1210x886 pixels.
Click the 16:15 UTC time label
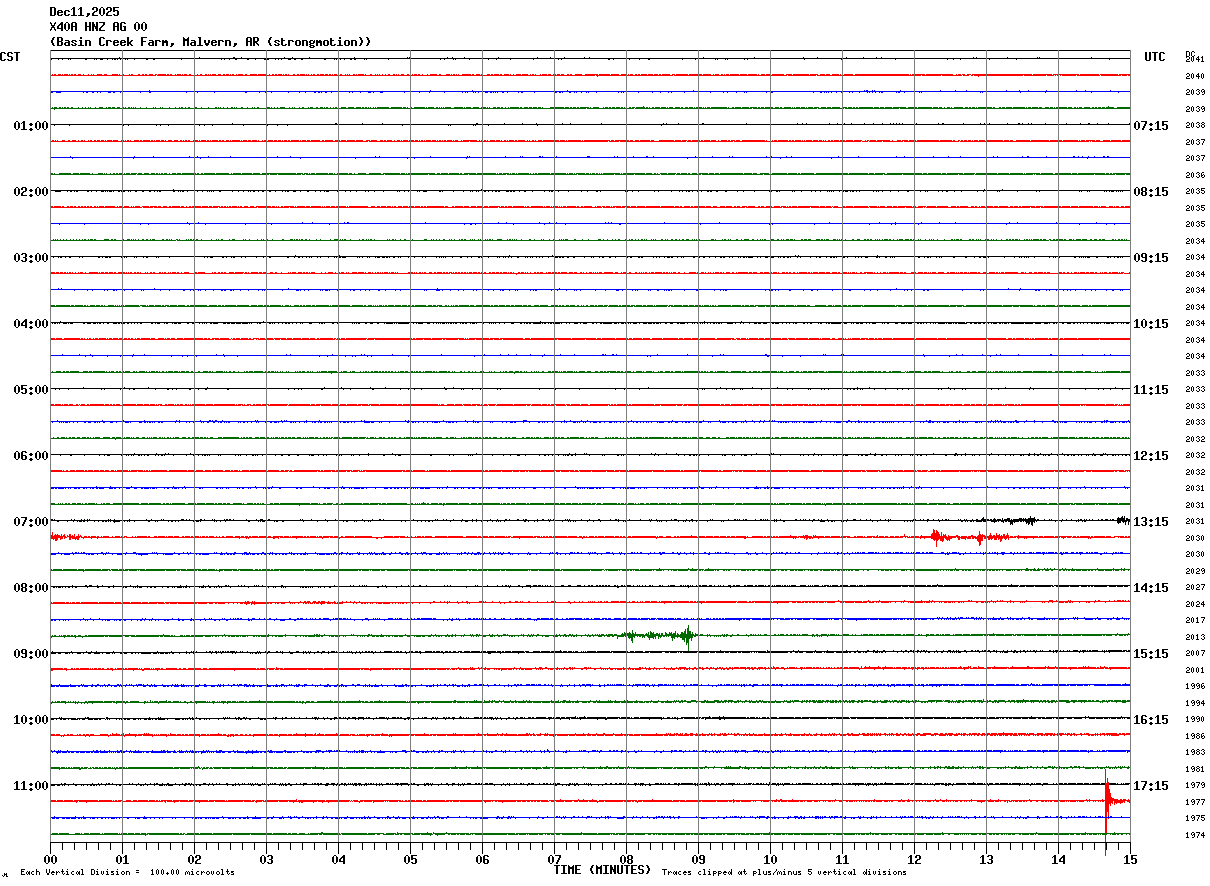[x=1151, y=720]
